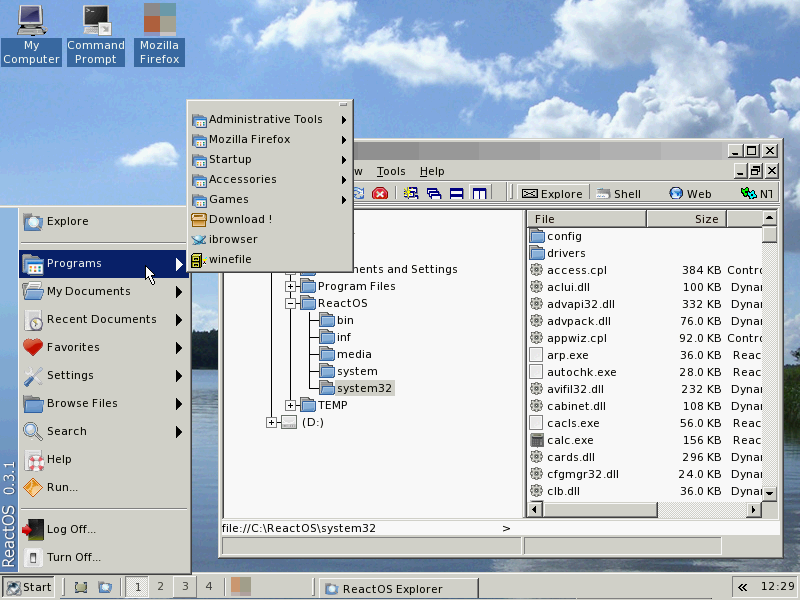
Task: Launch the Download ! entry
Action: click(x=270, y=219)
